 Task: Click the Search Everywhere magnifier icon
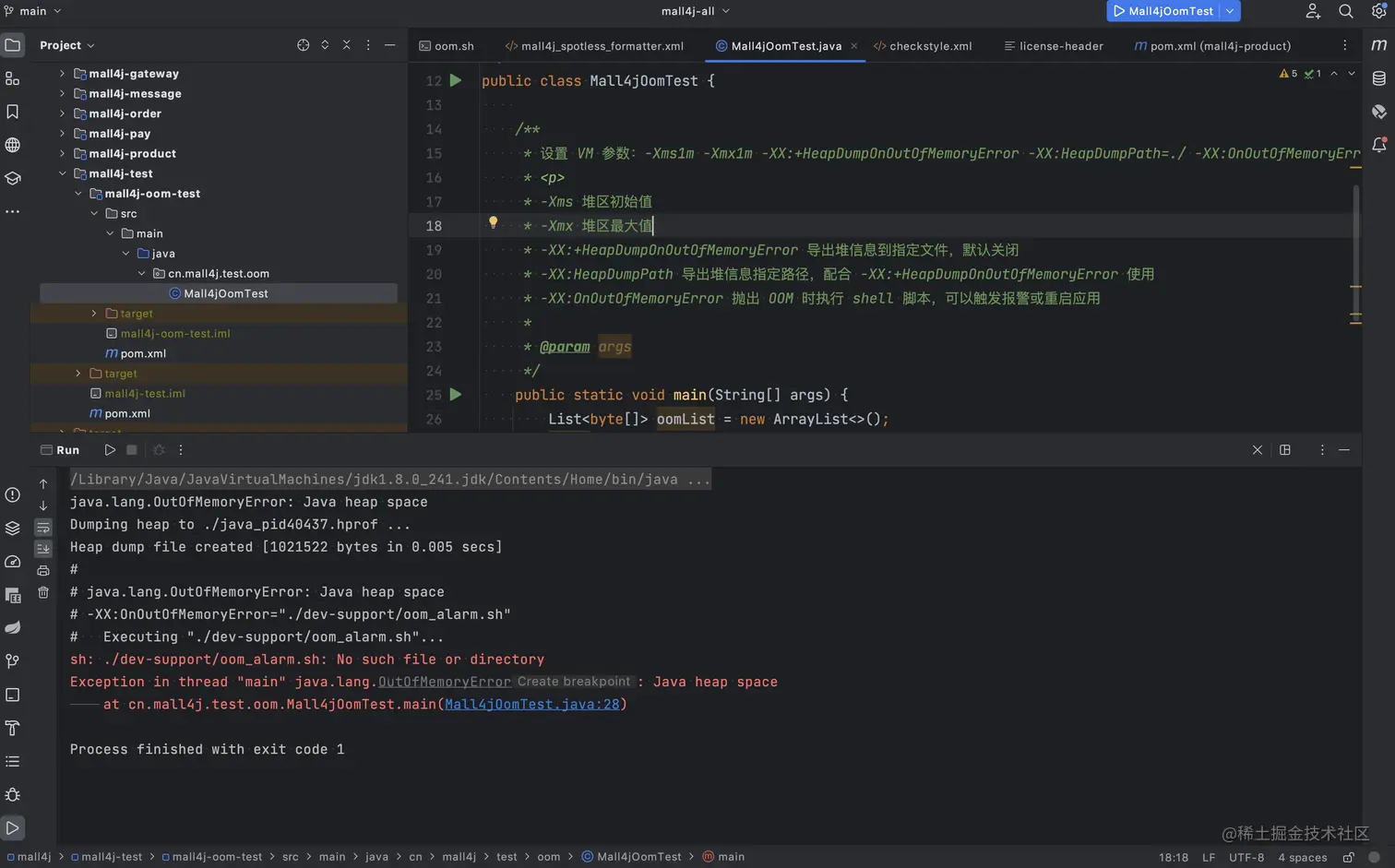pos(1346,11)
